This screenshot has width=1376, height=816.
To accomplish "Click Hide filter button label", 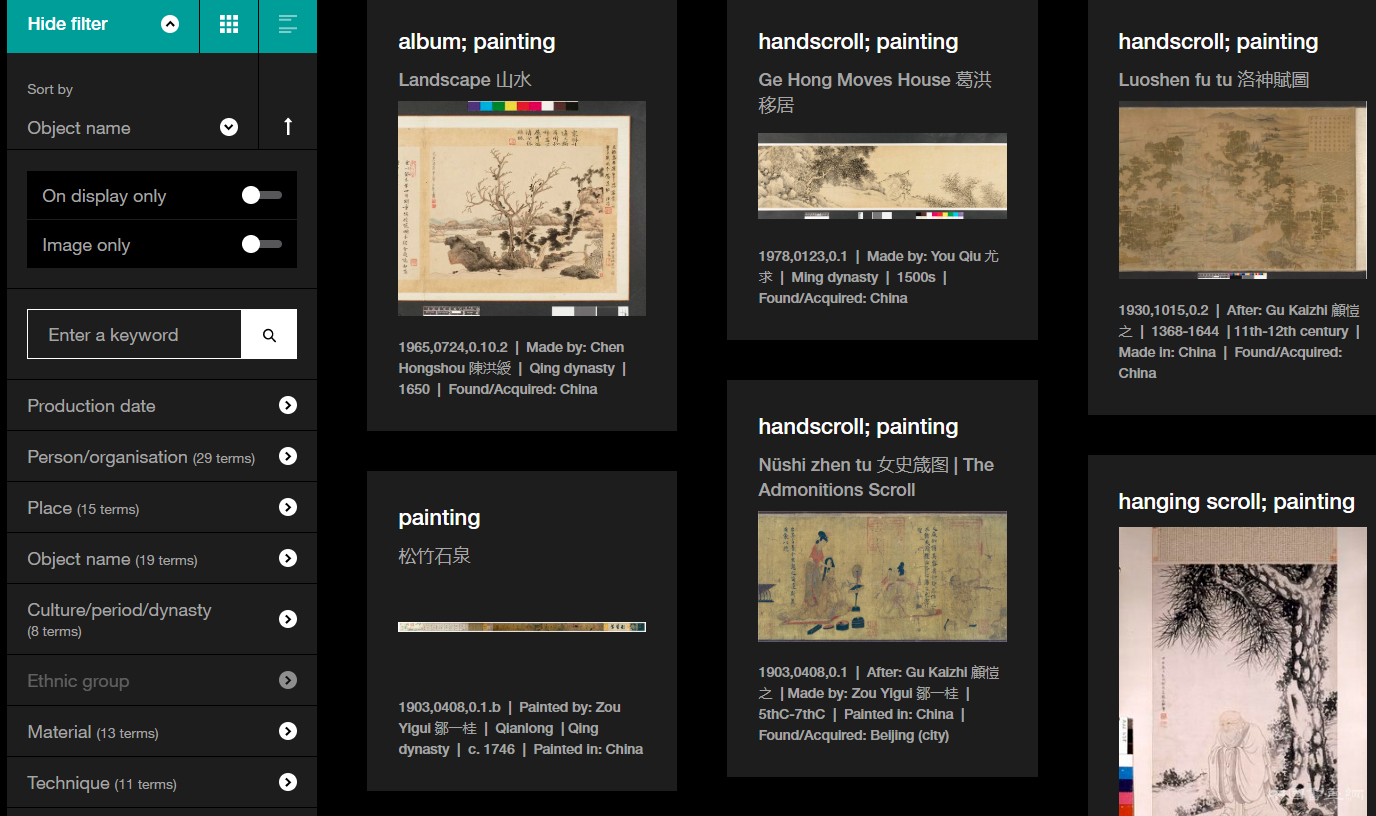I will tap(68, 24).
